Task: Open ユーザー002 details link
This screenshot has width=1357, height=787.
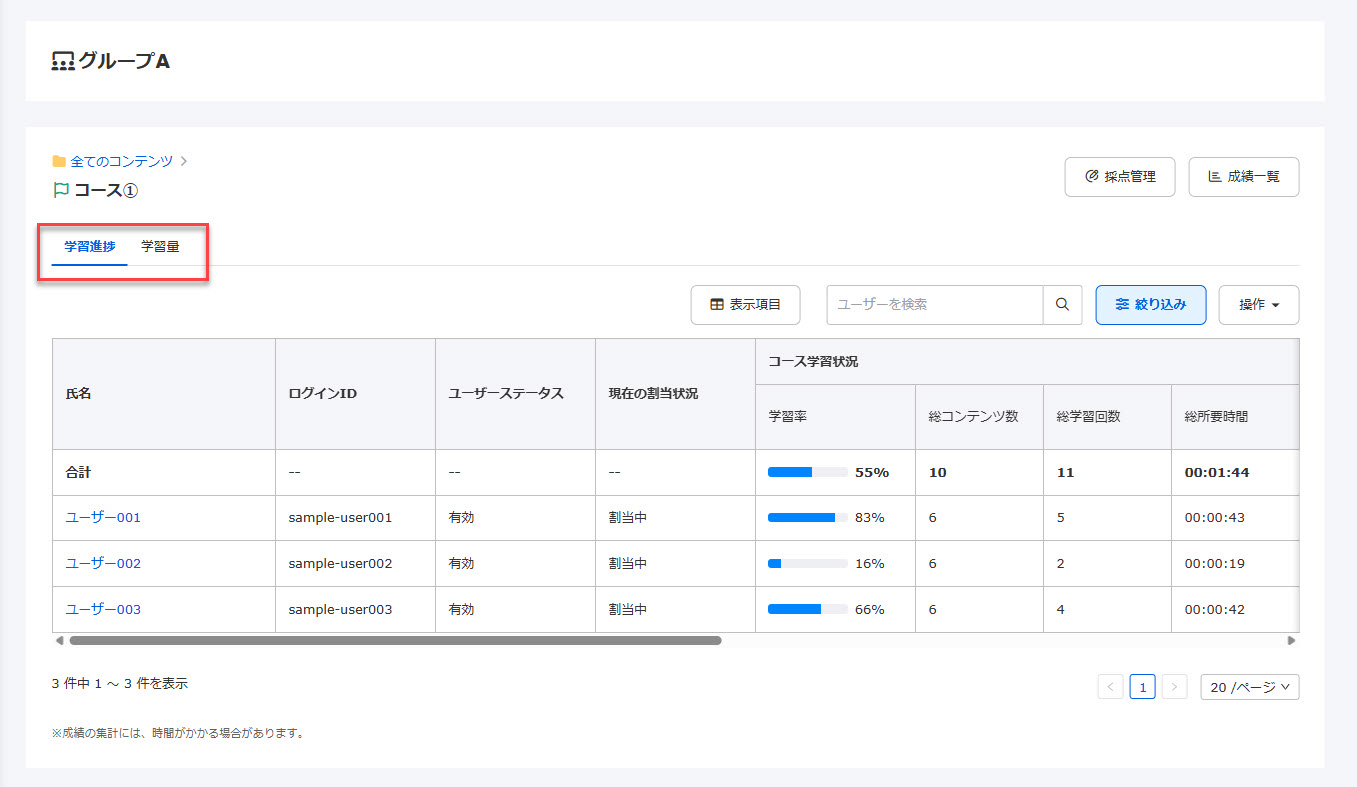Action: pos(103,564)
